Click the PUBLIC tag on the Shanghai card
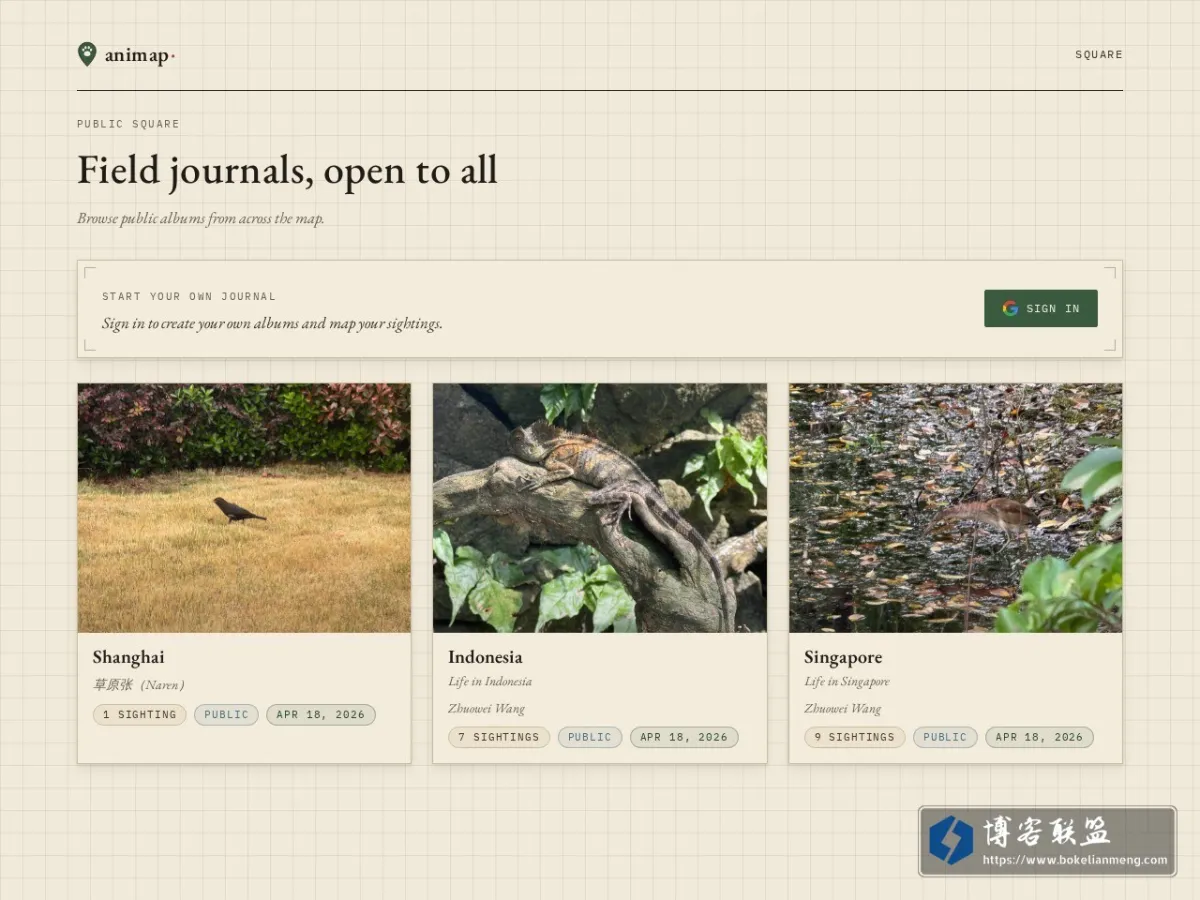This screenshot has width=1200, height=900. coord(226,715)
